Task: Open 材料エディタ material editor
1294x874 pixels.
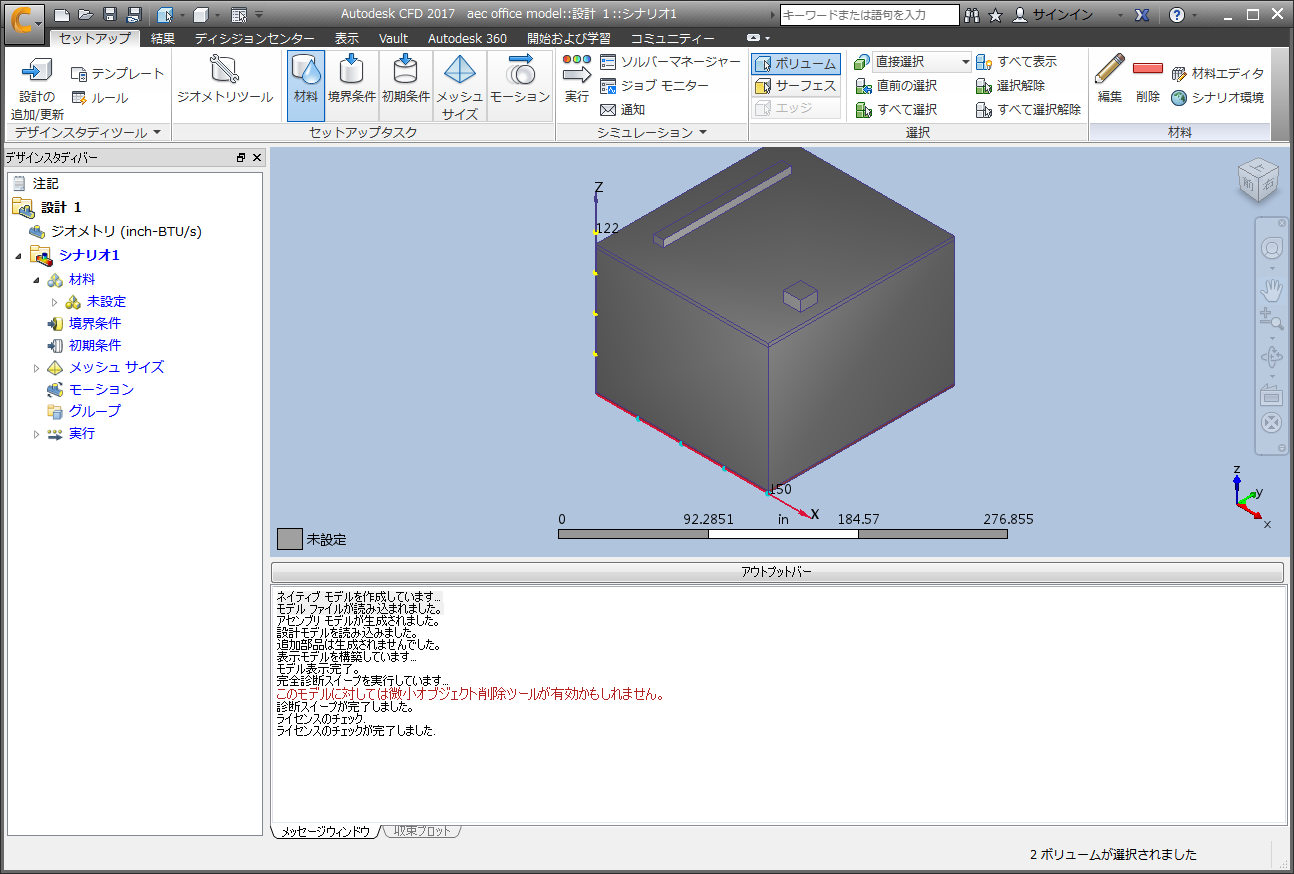Action: pos(1217,73)
